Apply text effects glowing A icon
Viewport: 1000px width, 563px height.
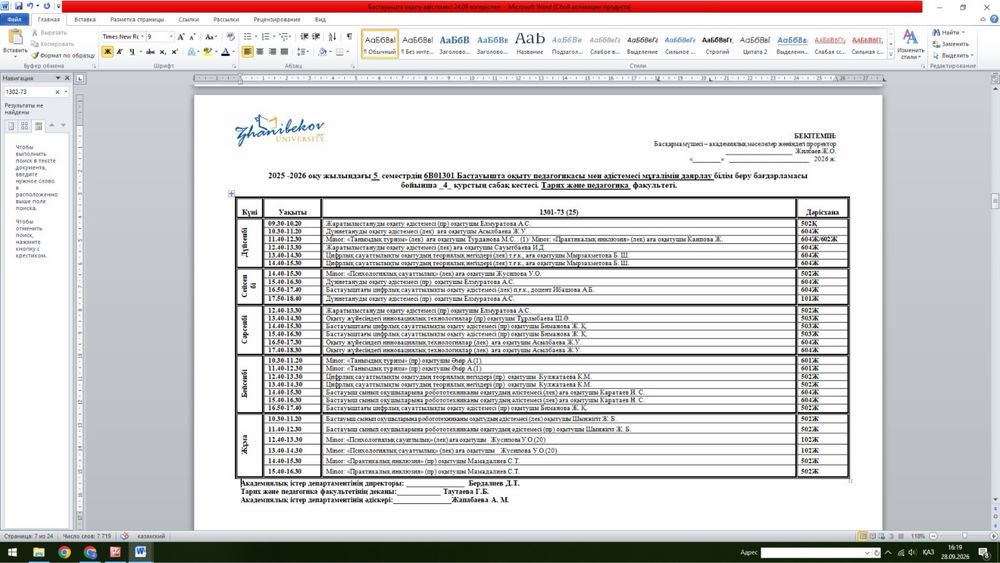pos(191,52)
